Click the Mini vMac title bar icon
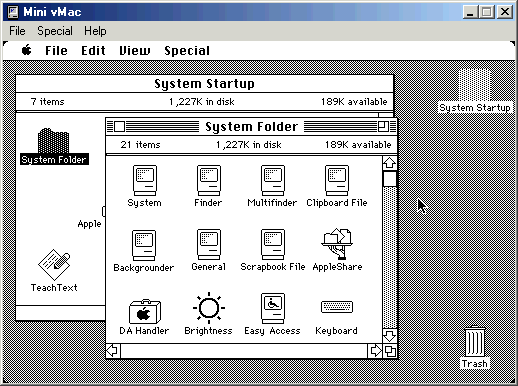The height and width of the screenshot is (386, 518). [13, 12]
